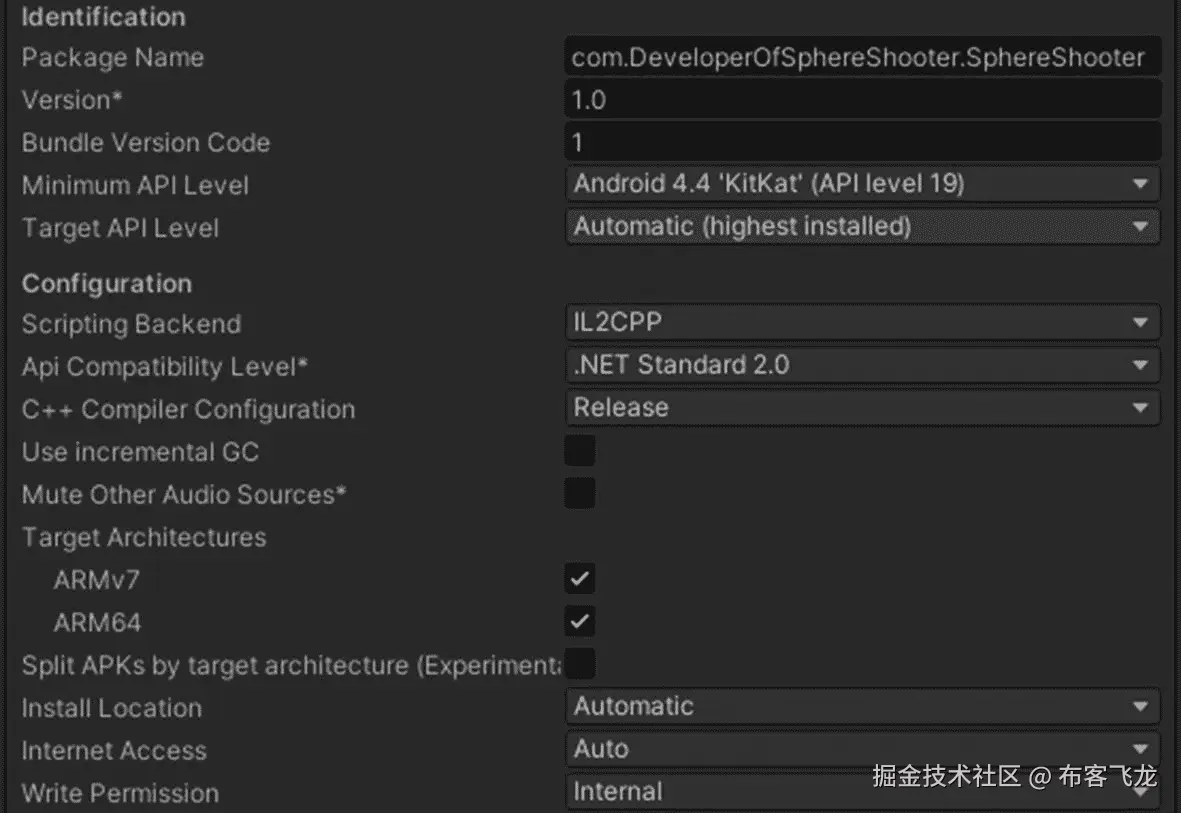Click the Version* label
Image resolution: width=1181 pixels, height=813 pixels.
pos(72,100)
